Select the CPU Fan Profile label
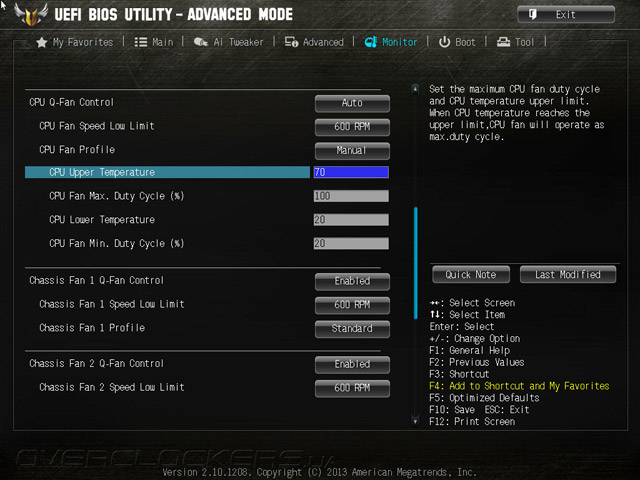The height and width of the screenshot is (480, 640). click(77, 149)
